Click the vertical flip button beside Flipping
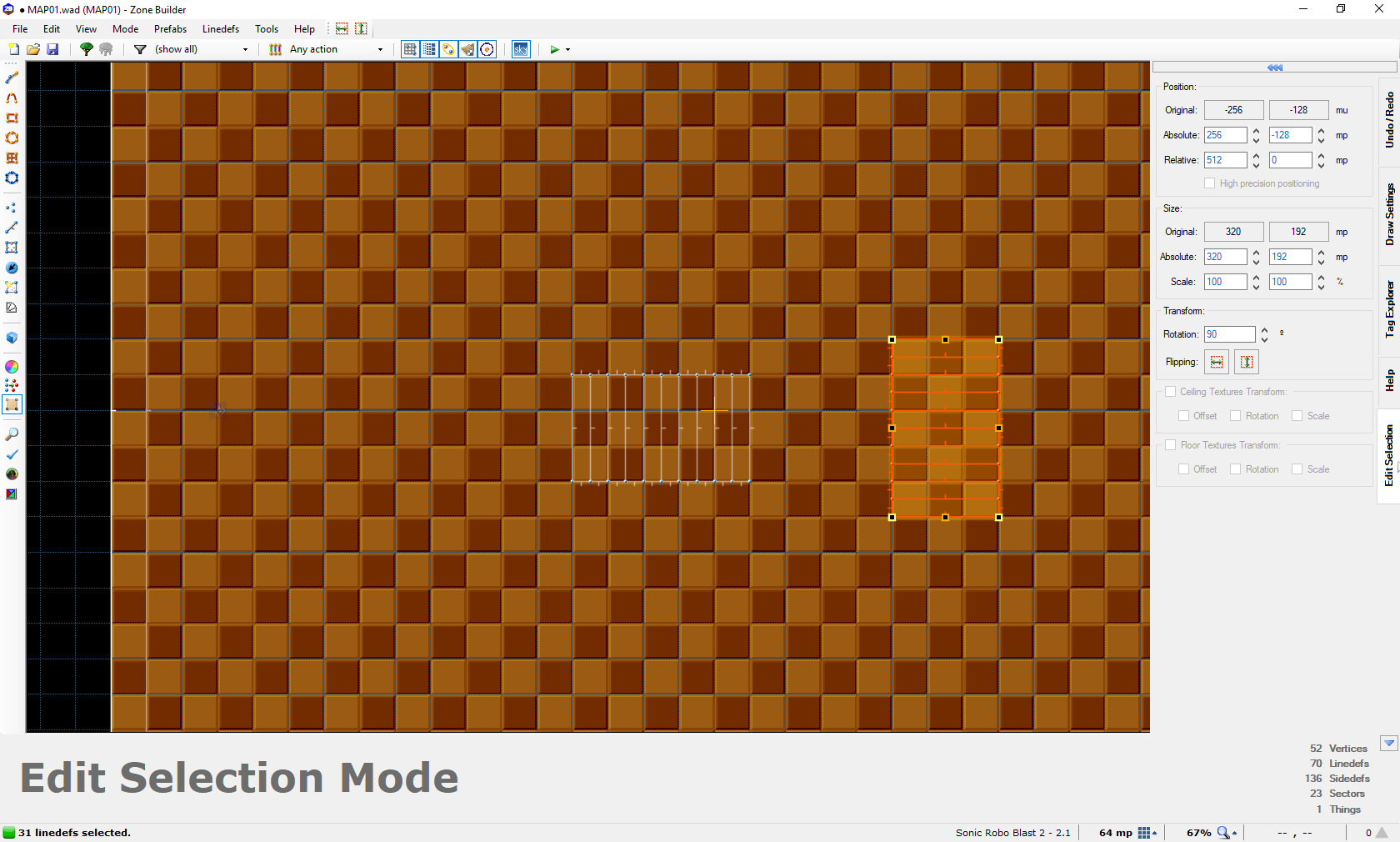1400x842 pixels. point(1247,362)
